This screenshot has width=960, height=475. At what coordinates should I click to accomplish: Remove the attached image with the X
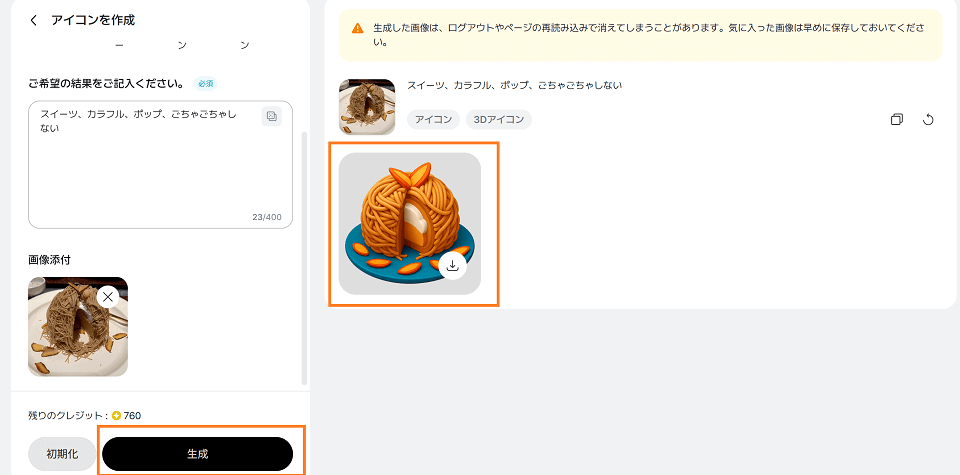[x=108, y=297]
